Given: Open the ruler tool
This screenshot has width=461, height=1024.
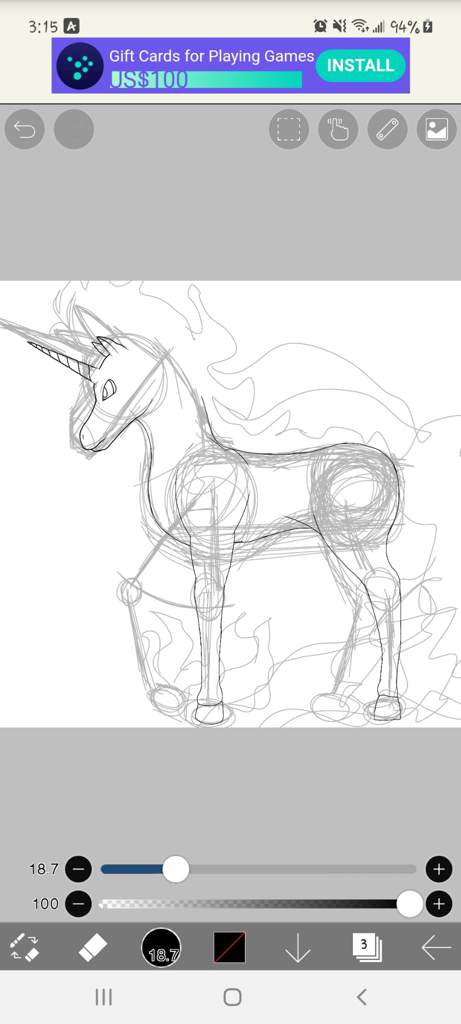Looking at the screenshot, I should (387, 129).
